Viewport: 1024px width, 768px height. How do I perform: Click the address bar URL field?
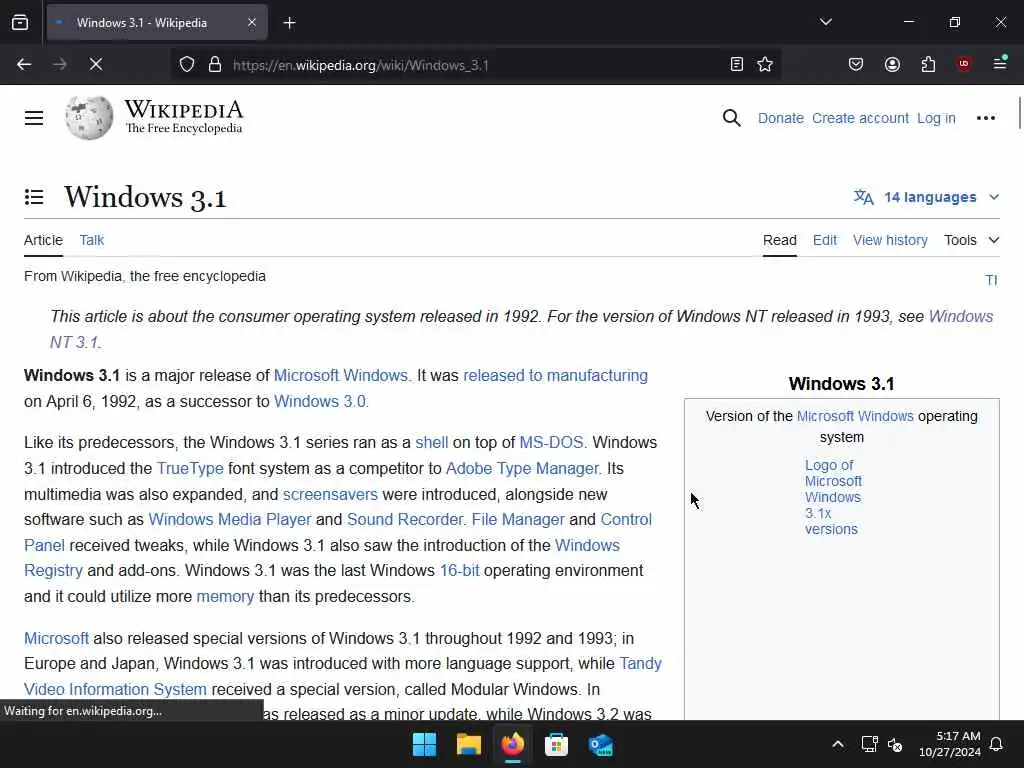pos(477,65)
